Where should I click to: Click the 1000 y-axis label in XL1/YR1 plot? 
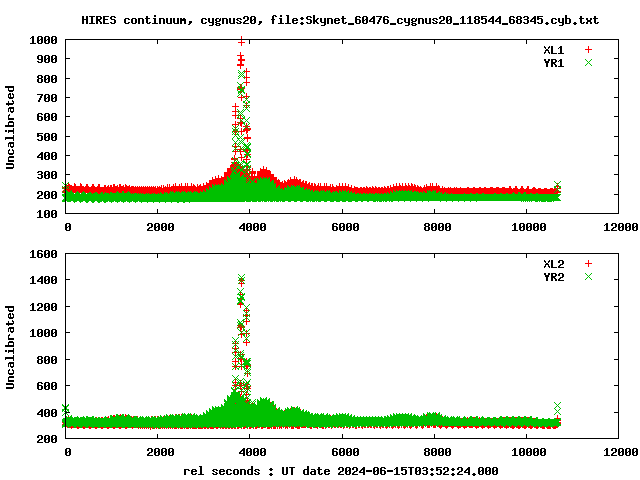[x=43, y=40]
